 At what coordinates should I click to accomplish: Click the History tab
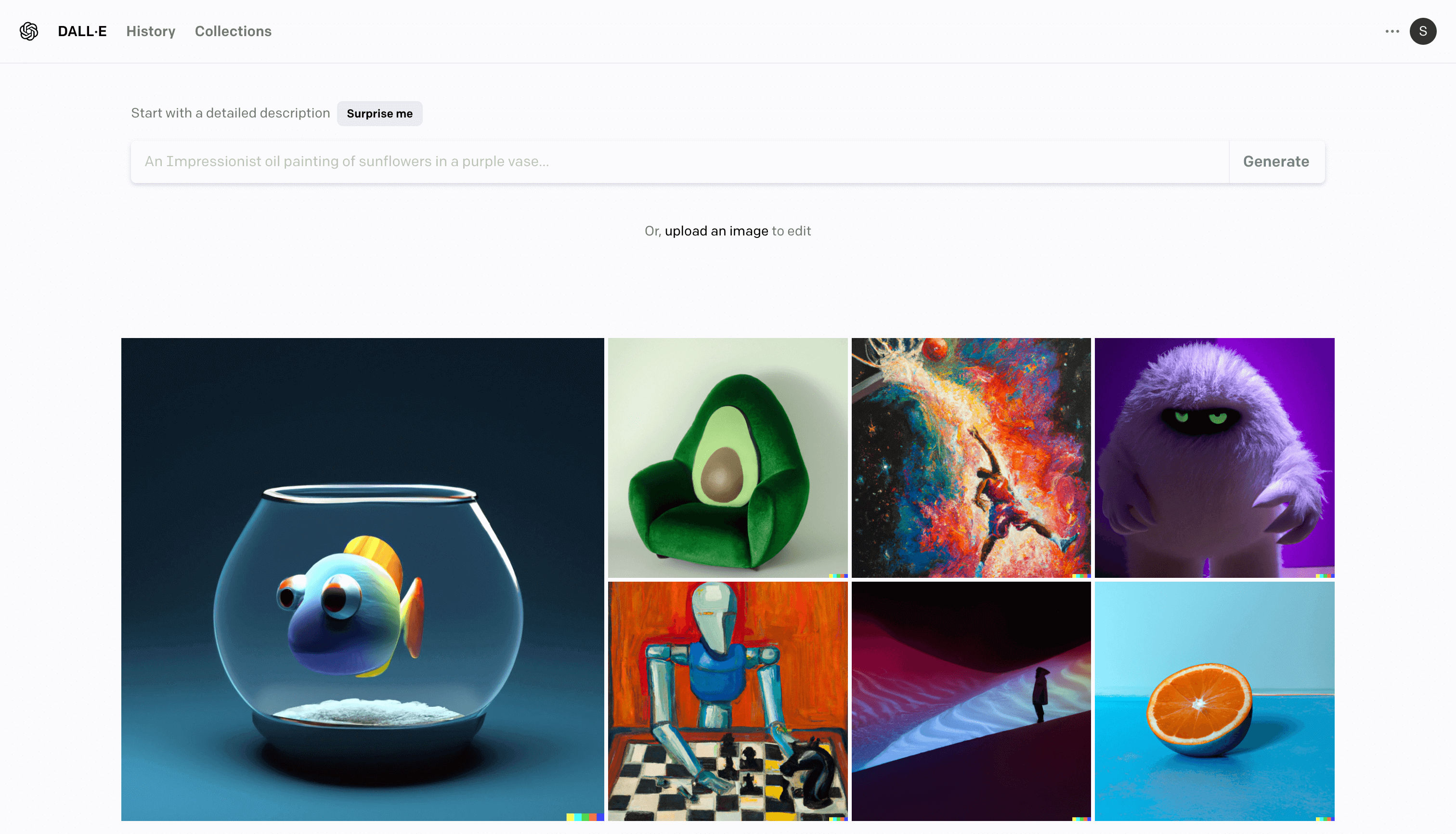[x=151, y=31]
